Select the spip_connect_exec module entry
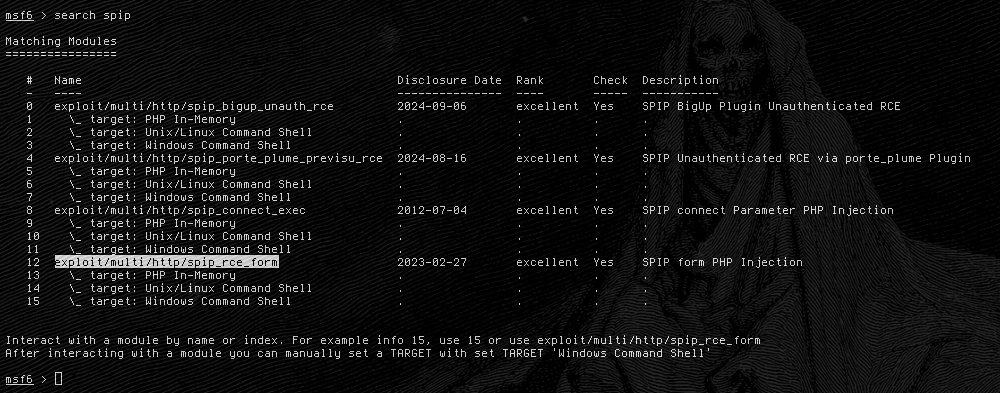 [x=180, y=210]
